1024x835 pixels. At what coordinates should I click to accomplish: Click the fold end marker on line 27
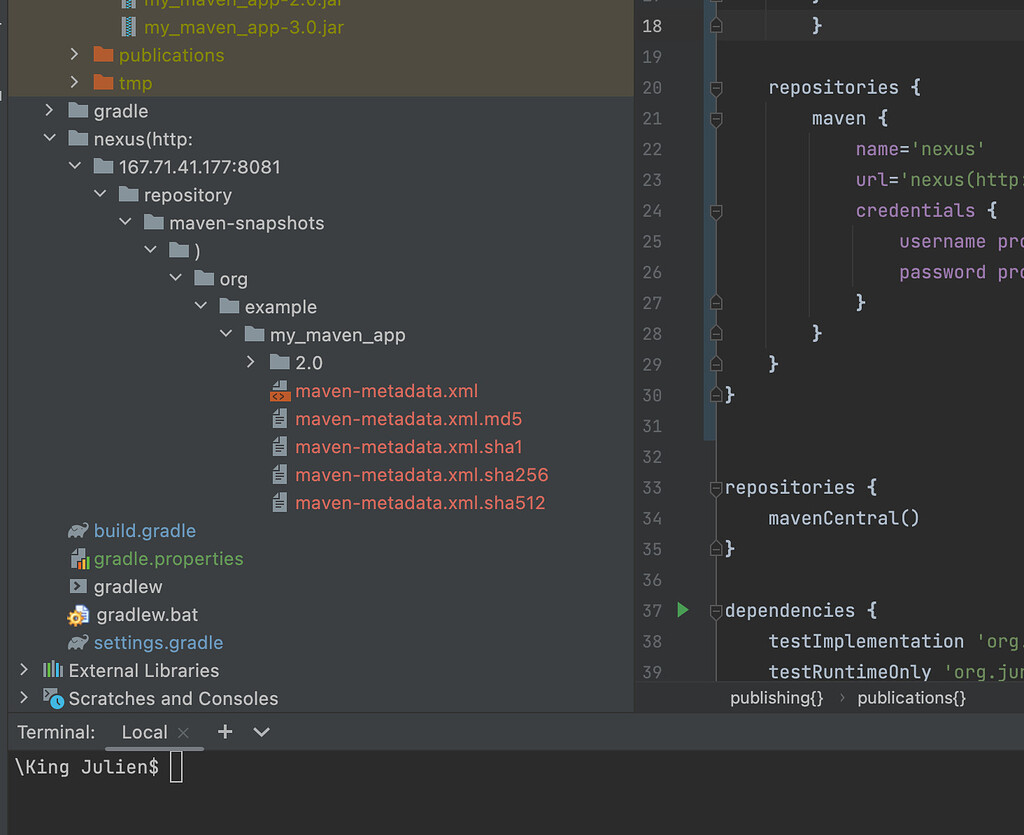tap(716, 302)
